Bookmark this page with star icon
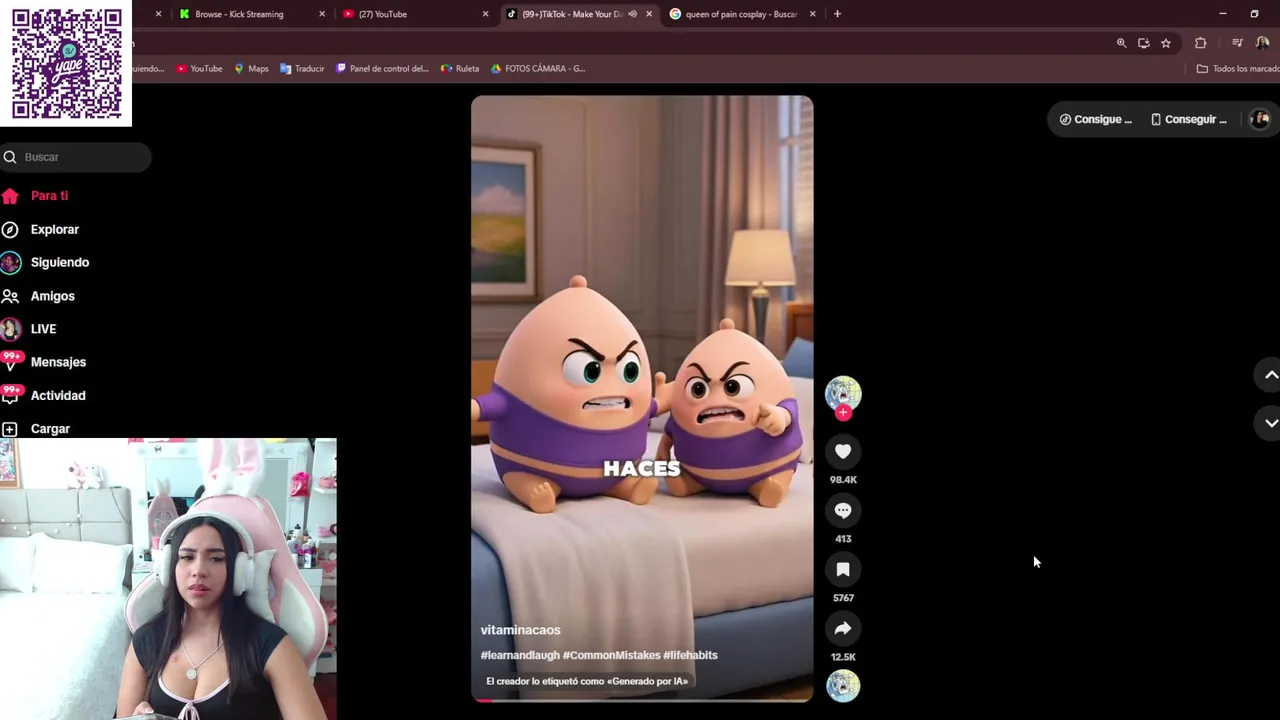Image resolution: width=1280 pixels, height=720 pixels. [1165, 43]
